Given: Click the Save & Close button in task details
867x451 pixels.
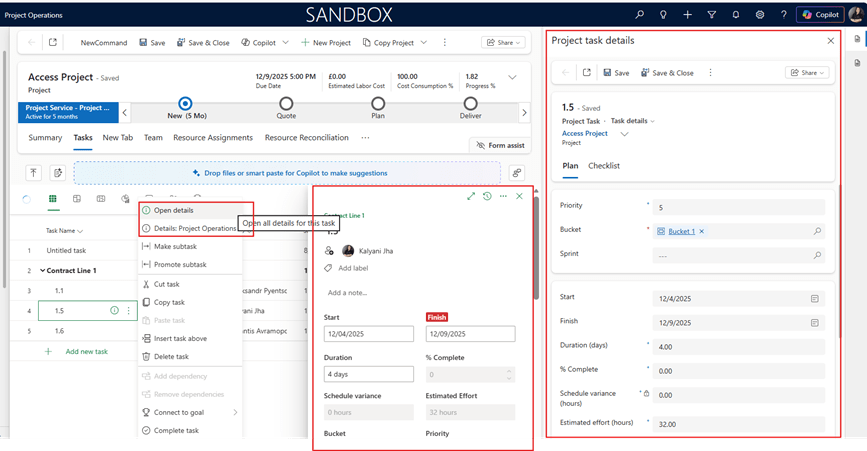Looking at the screenshot, I should click(667, 73).
